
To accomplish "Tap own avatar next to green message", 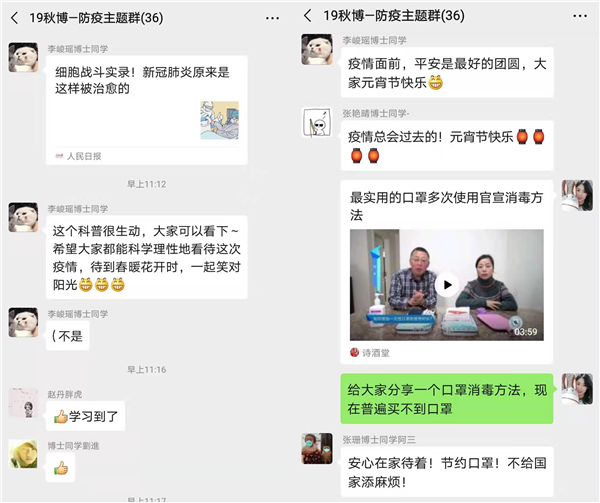I will pos(577,389).
